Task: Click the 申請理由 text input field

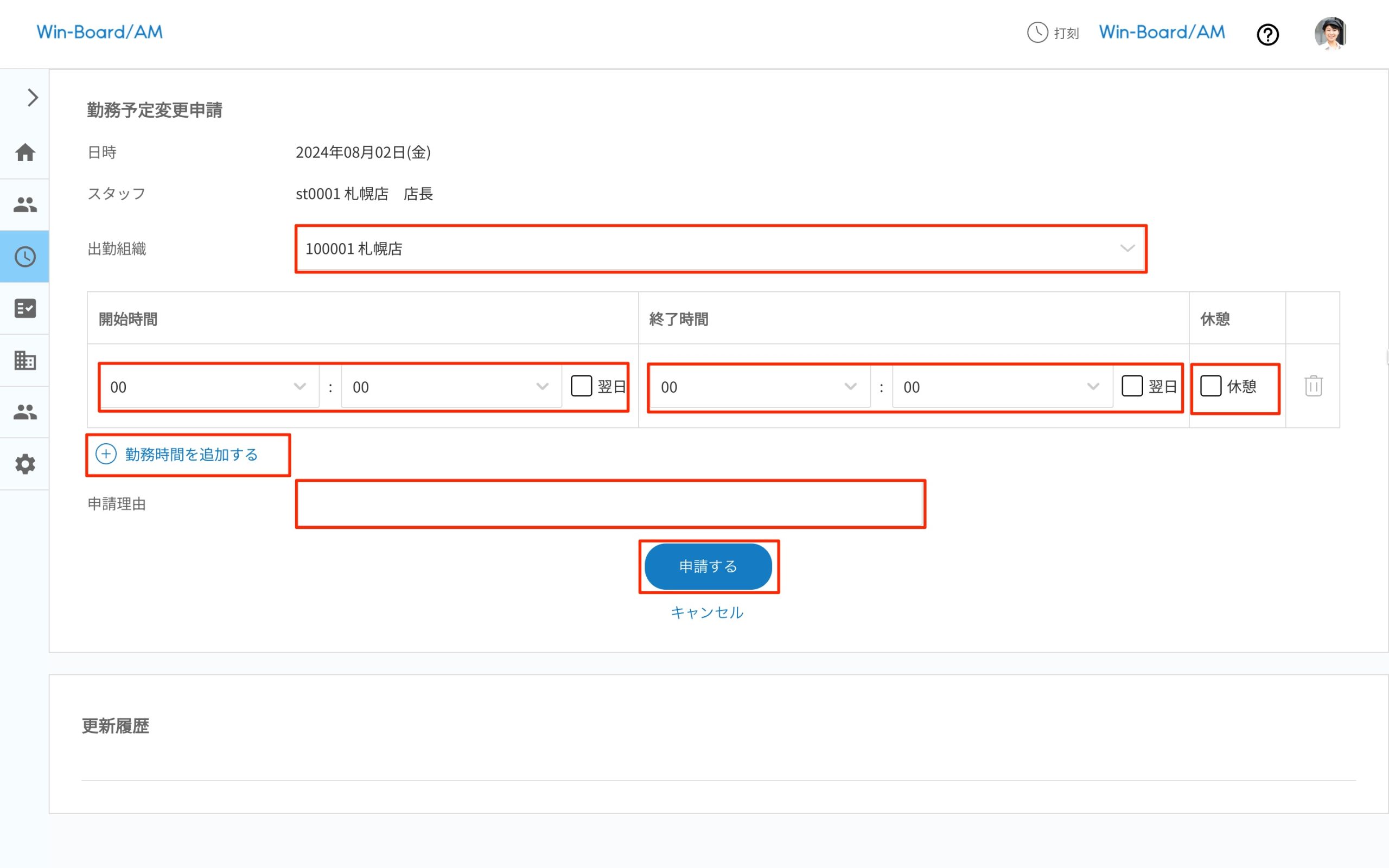Action: 610,504
